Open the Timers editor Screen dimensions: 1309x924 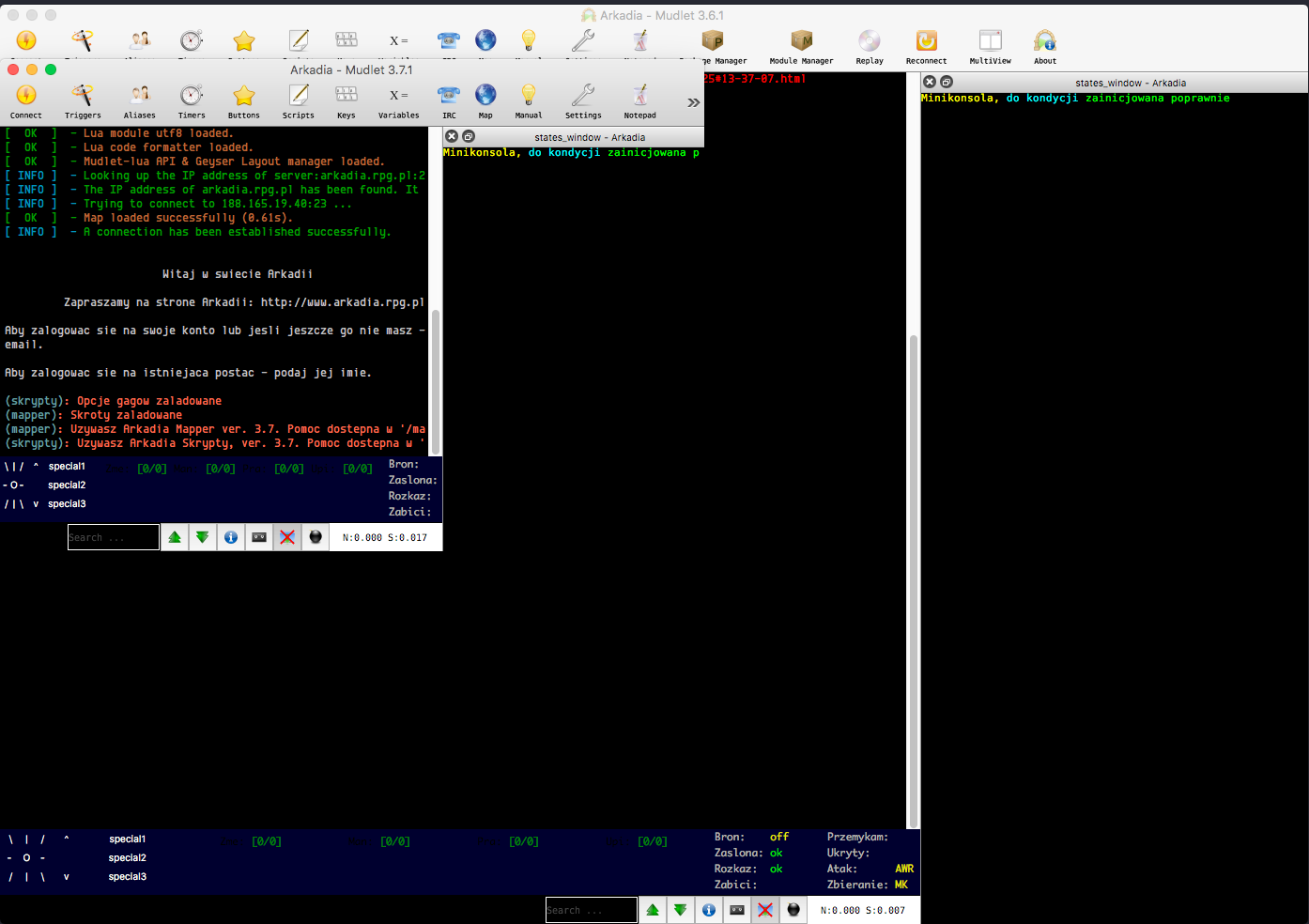192,99
